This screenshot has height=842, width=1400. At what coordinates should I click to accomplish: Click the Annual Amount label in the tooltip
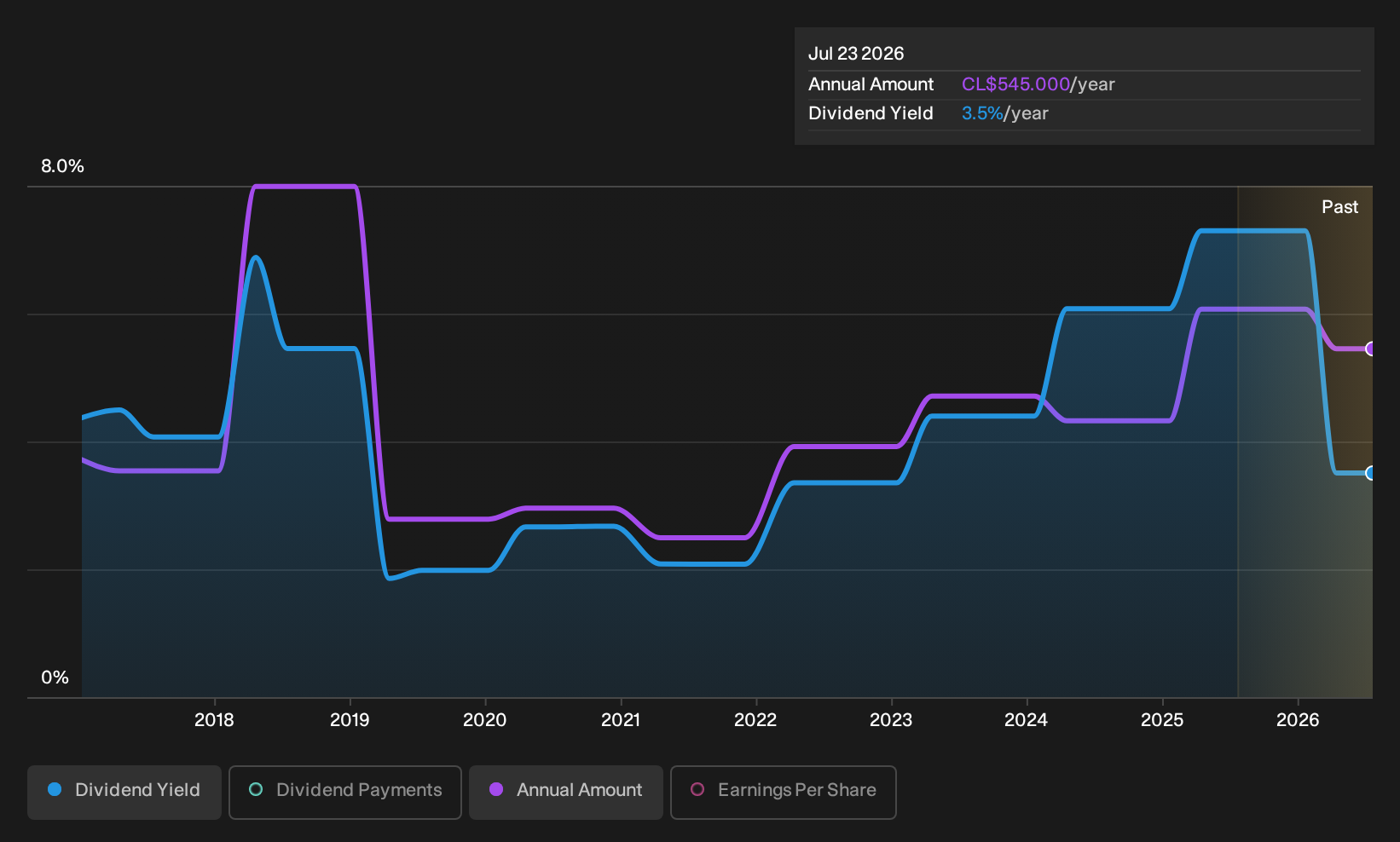(871, 84)
